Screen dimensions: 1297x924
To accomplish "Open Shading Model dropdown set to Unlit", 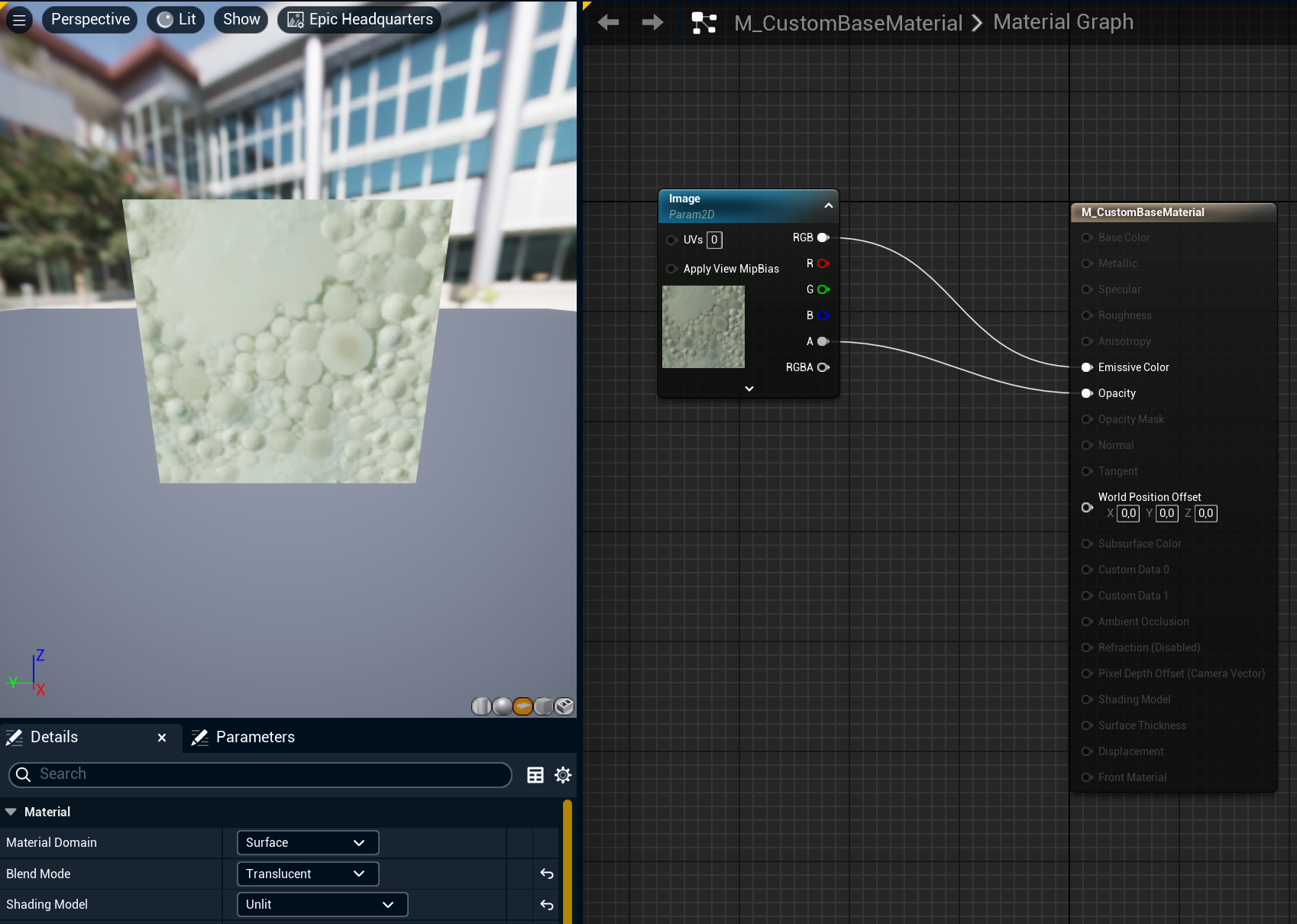I will tap(322, 904).
